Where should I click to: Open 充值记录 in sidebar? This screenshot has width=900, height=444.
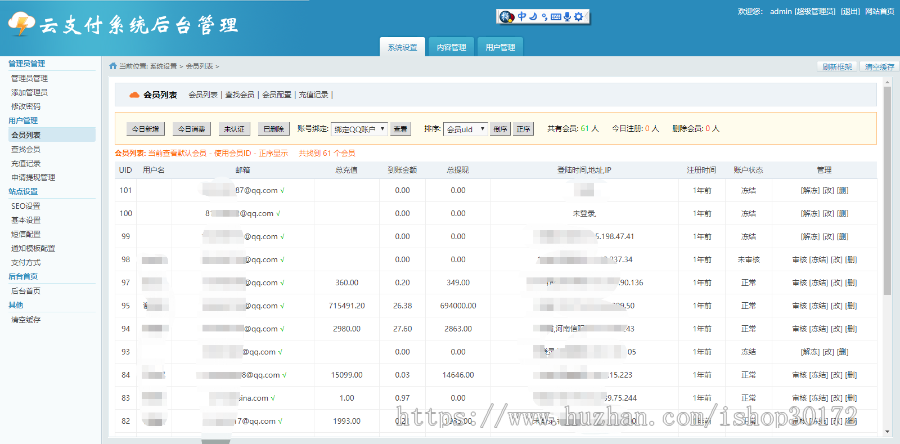pos(26,163)
